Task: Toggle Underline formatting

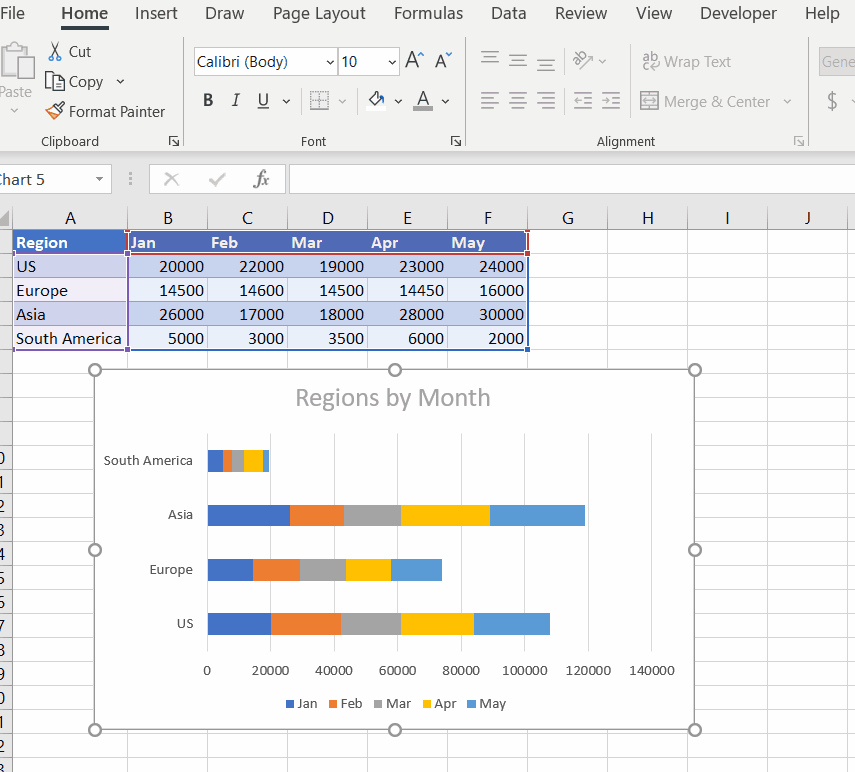Action: pos(263,100)
